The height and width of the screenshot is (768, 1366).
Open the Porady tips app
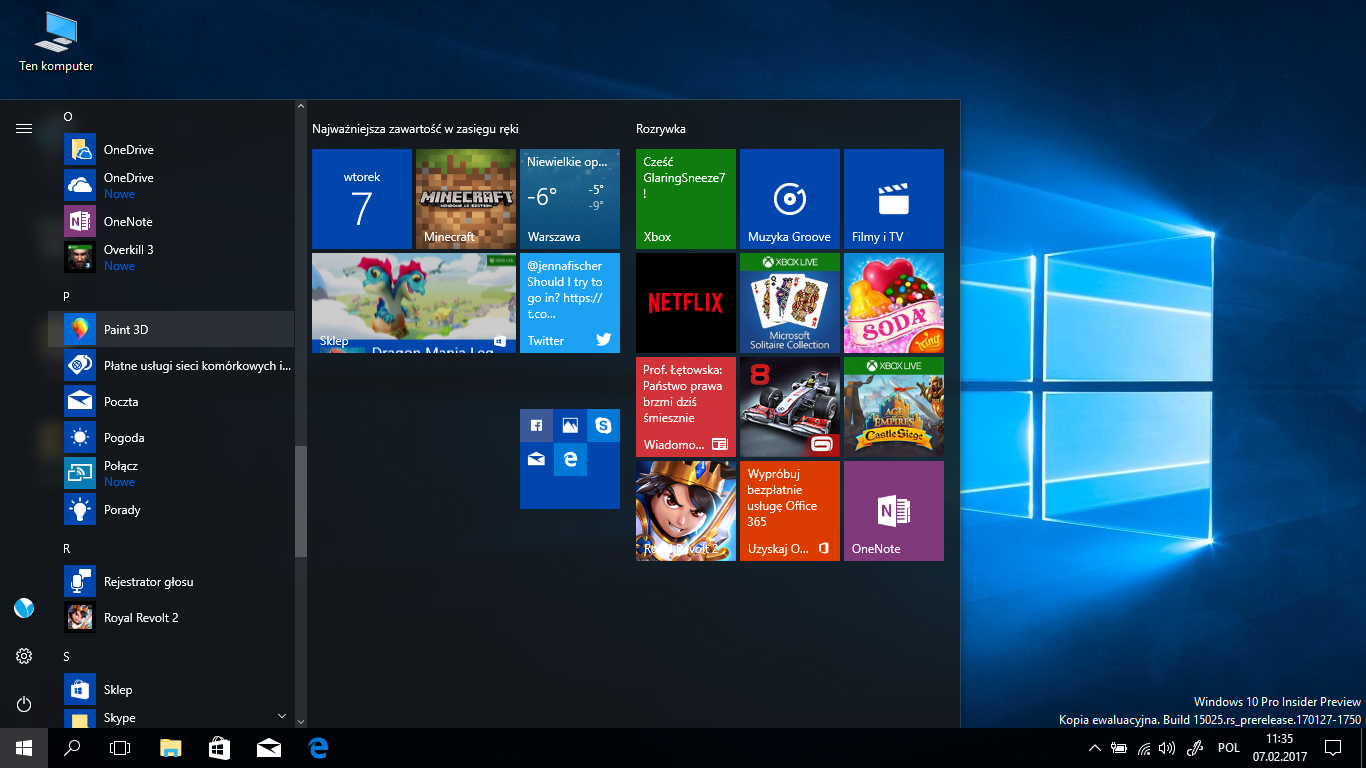tap(171, 509)
